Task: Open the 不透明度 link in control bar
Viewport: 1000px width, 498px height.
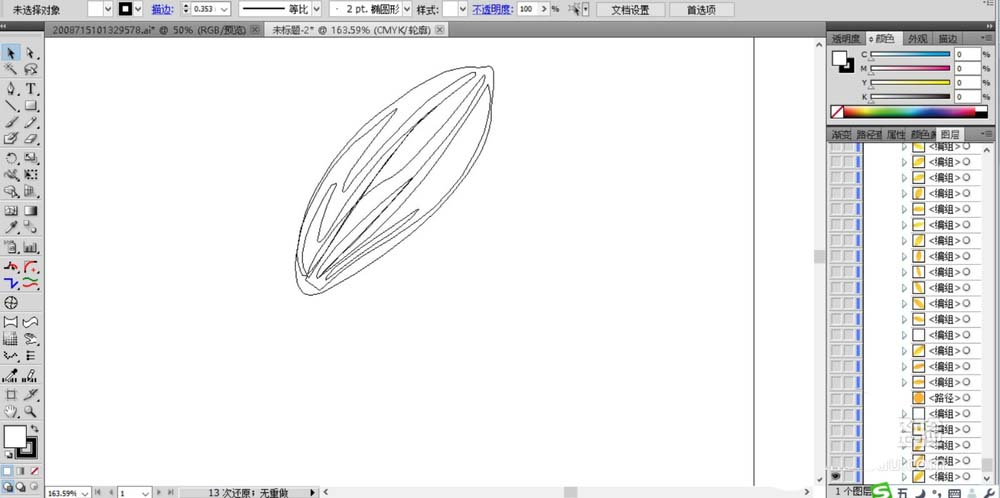Action: [x=493, y=10]
